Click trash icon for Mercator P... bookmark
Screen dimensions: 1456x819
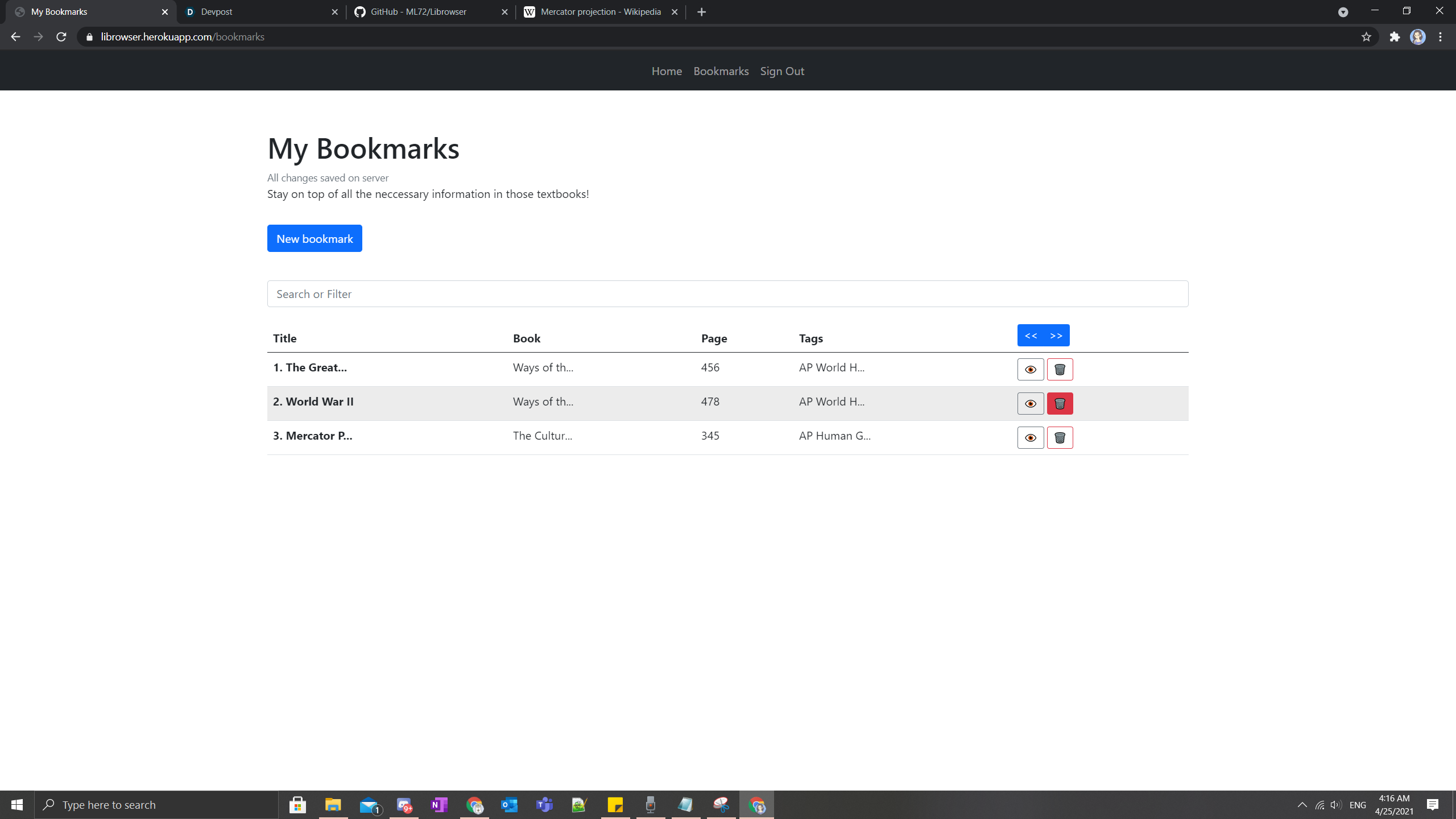[x=1060, y=437]
